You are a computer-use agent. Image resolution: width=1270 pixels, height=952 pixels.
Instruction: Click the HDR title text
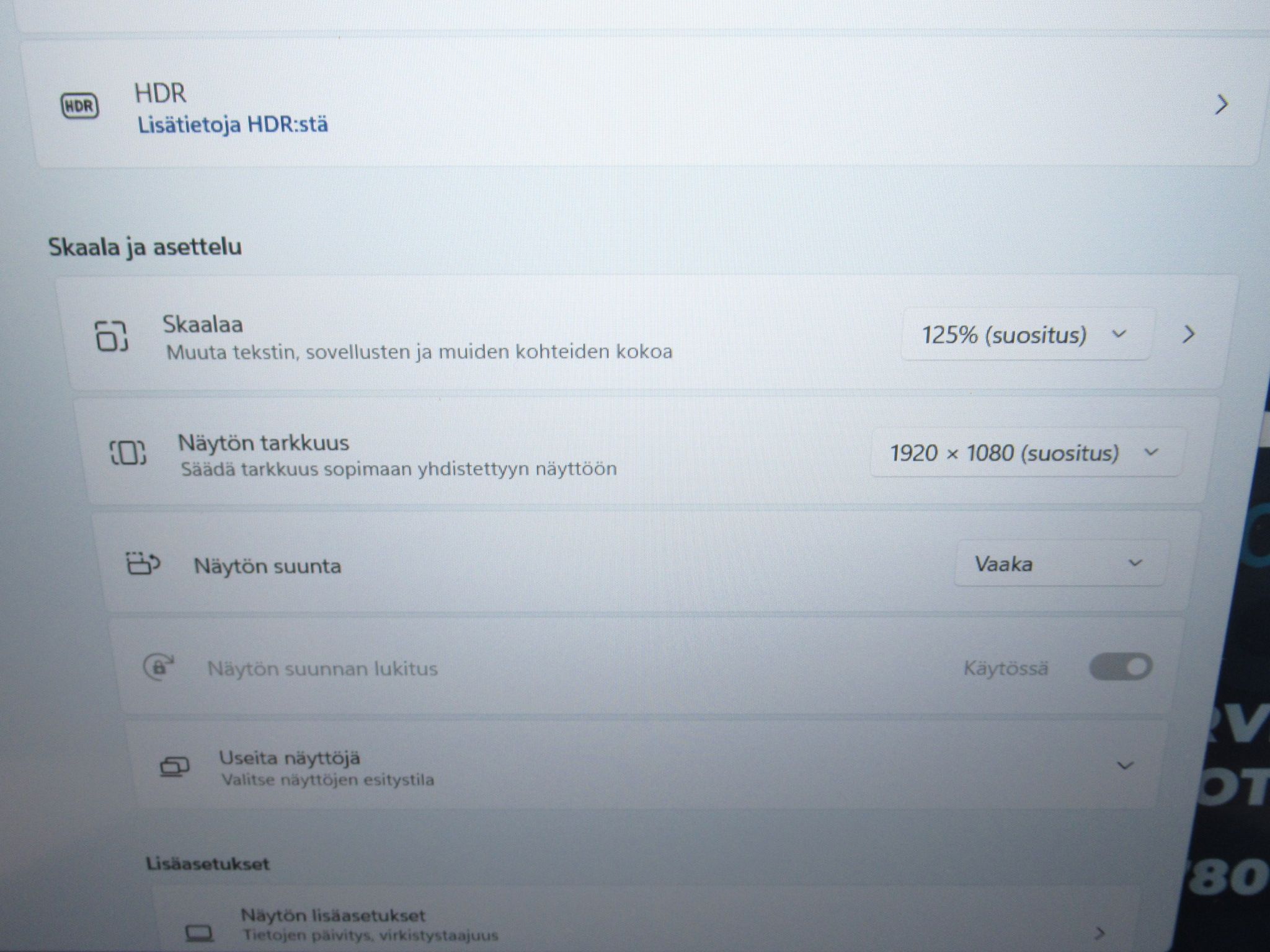[x=160, y=93]
